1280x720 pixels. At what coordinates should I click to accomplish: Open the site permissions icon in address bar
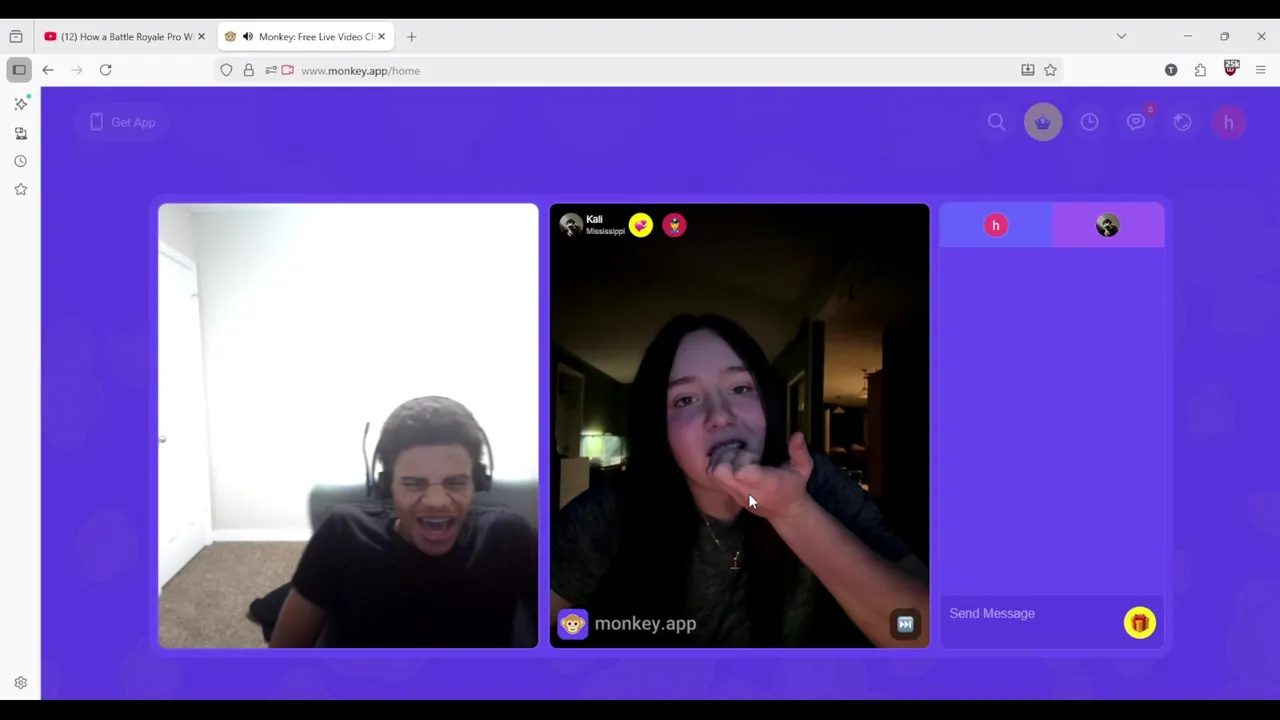(x=270, y=70)
